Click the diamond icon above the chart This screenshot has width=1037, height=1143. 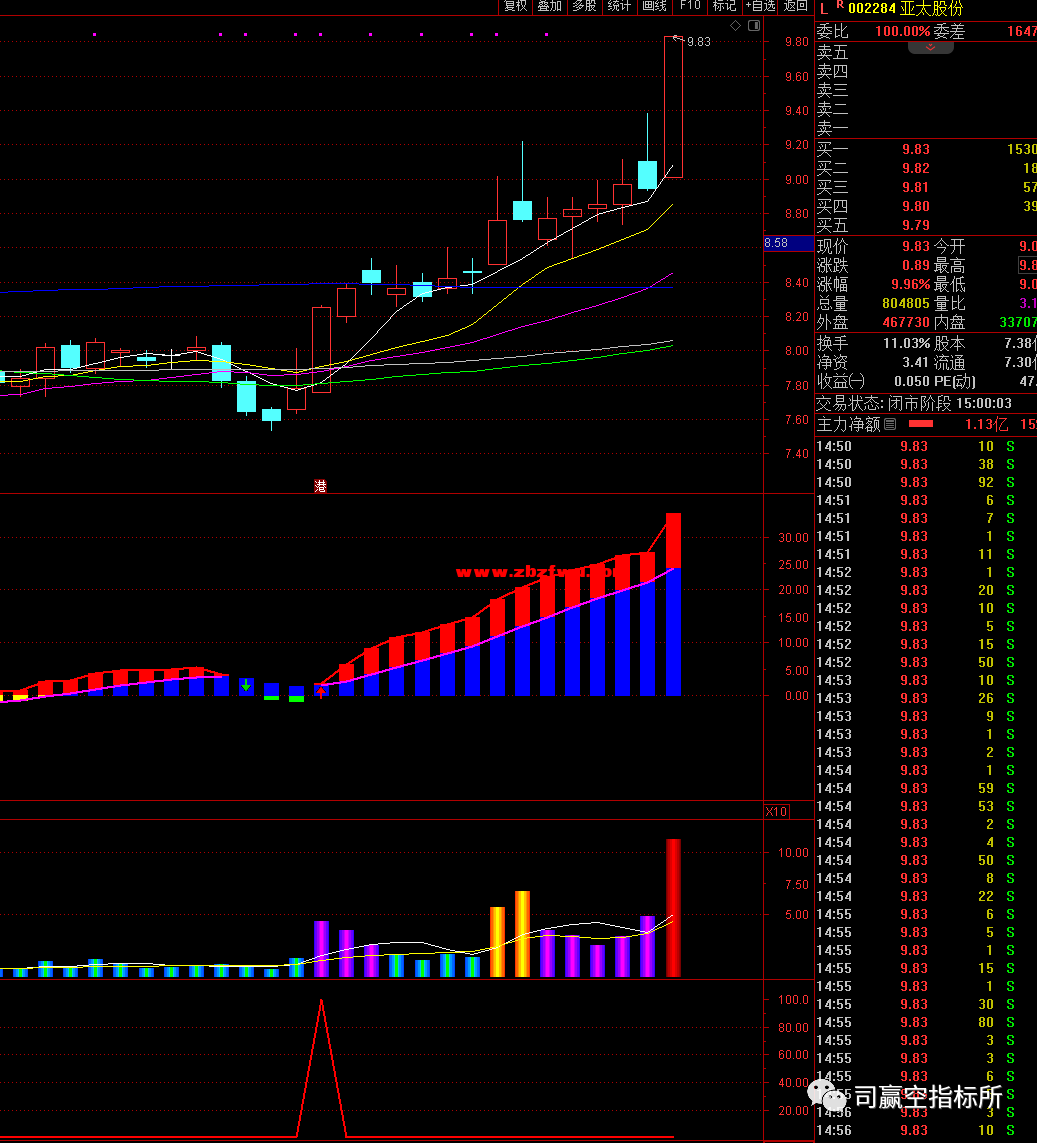tap(735, 25)
